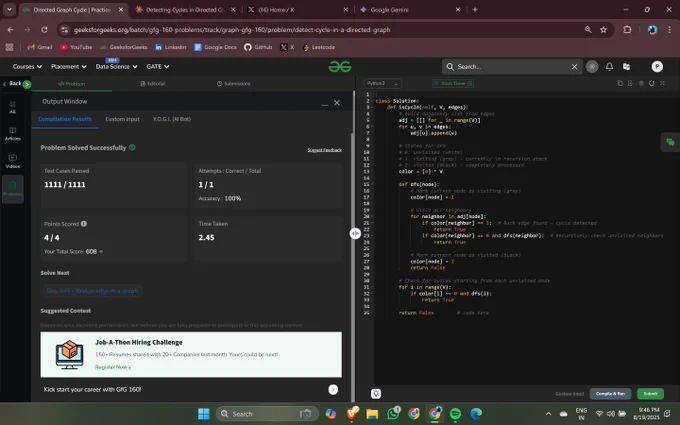This screenshot has width=680, height=425.
Task: Open the Videos sidebar item
Action: (13, 161)
